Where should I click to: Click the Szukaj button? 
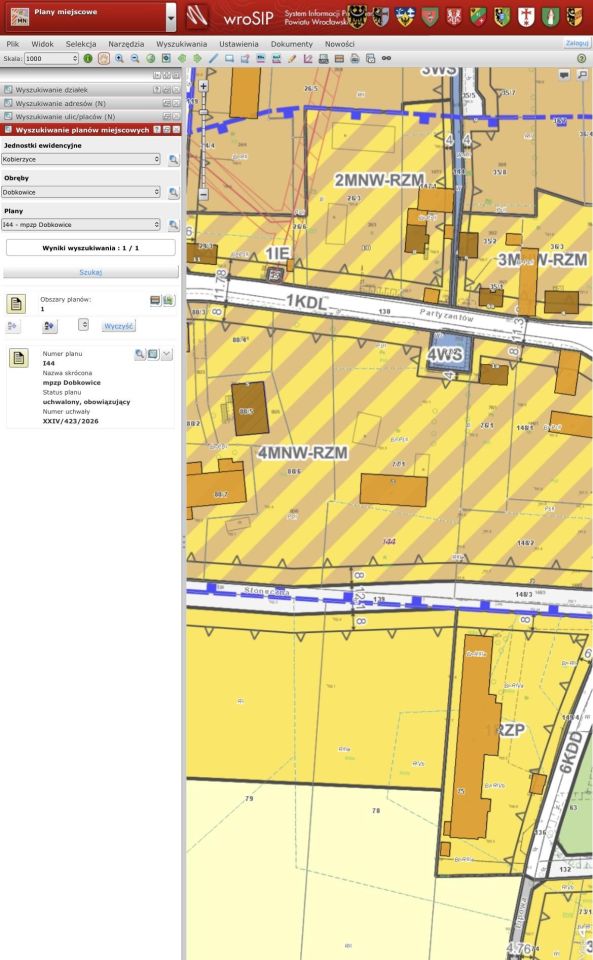pyautogui.click(x=91, y=272)
